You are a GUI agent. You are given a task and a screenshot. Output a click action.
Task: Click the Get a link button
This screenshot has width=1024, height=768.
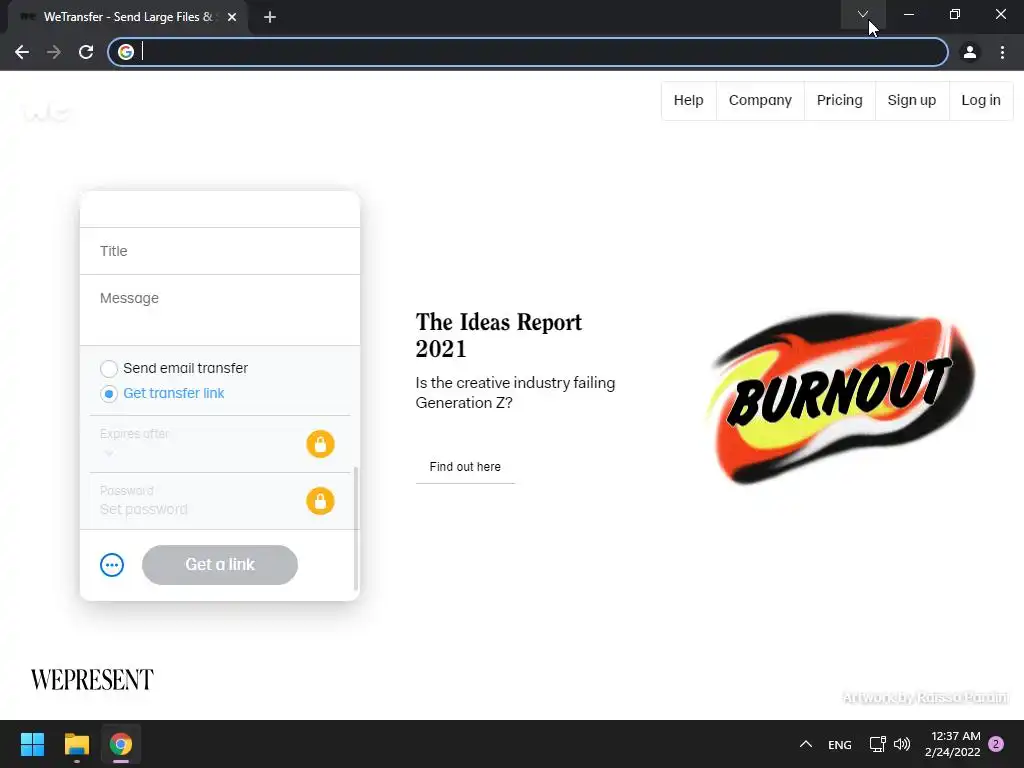(x=220, y=565)
